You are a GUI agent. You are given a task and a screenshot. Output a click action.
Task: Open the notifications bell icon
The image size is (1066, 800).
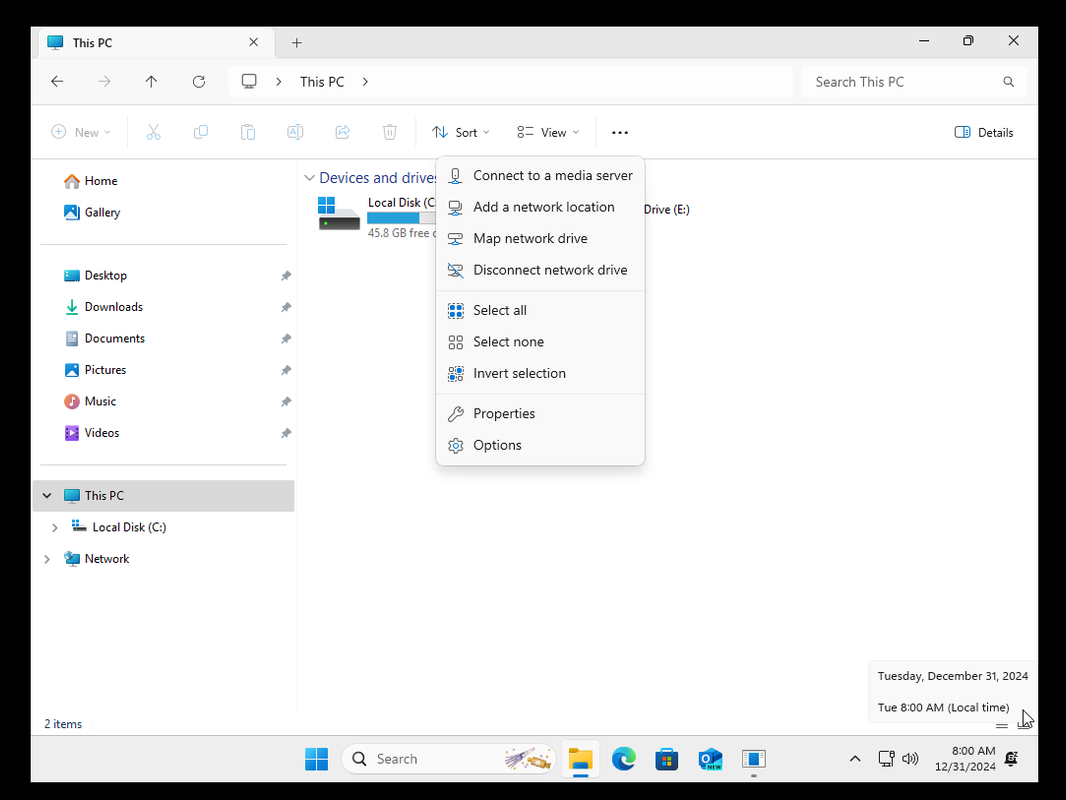tap(1012, 759)
